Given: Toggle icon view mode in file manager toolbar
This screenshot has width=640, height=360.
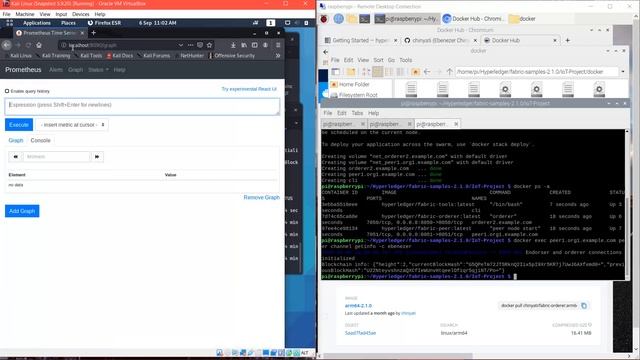Looking at the screenshot, I should (x=378, y=72).
